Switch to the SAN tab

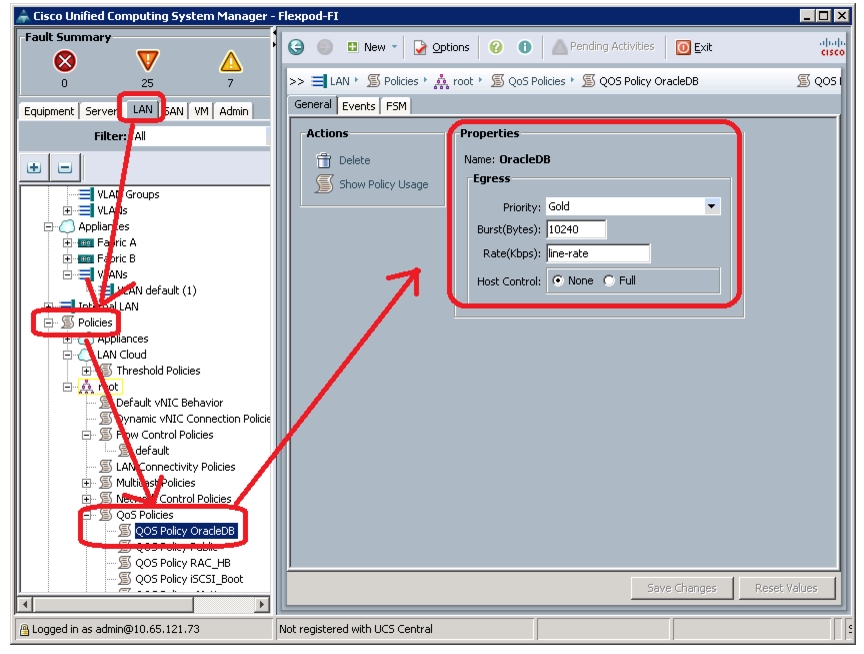175,111
